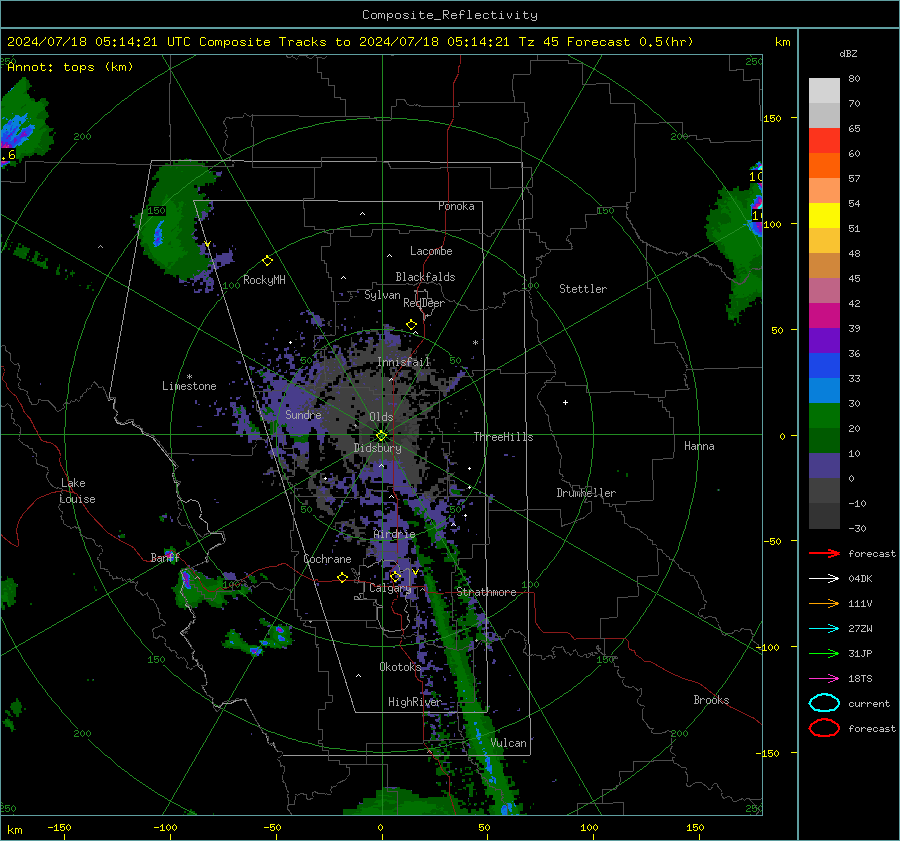The height and width of the screenshot is (841, 900).
Task: Click the red forecast ellipse legend icon
Action: point(824,728)
